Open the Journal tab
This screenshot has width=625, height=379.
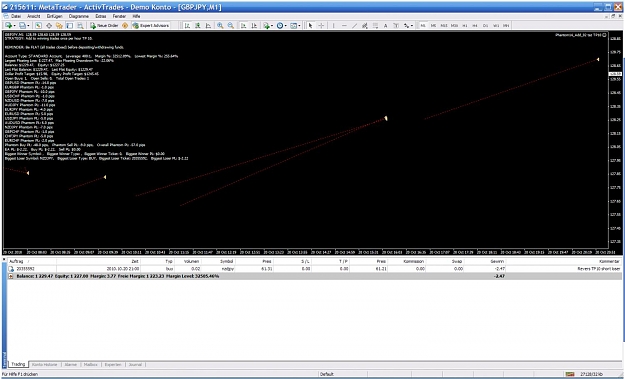coord(135,364)
